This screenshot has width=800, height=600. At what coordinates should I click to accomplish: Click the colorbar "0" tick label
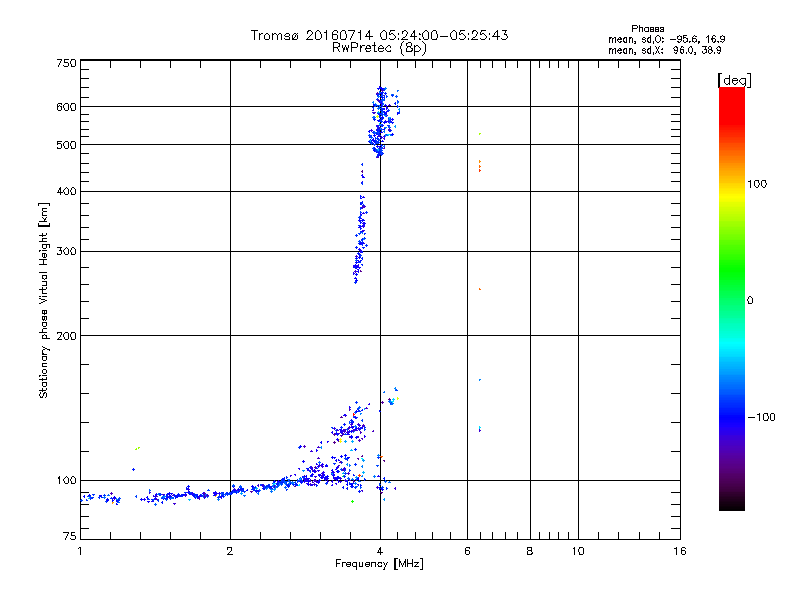pyautogui.click(x=750, y=301)
